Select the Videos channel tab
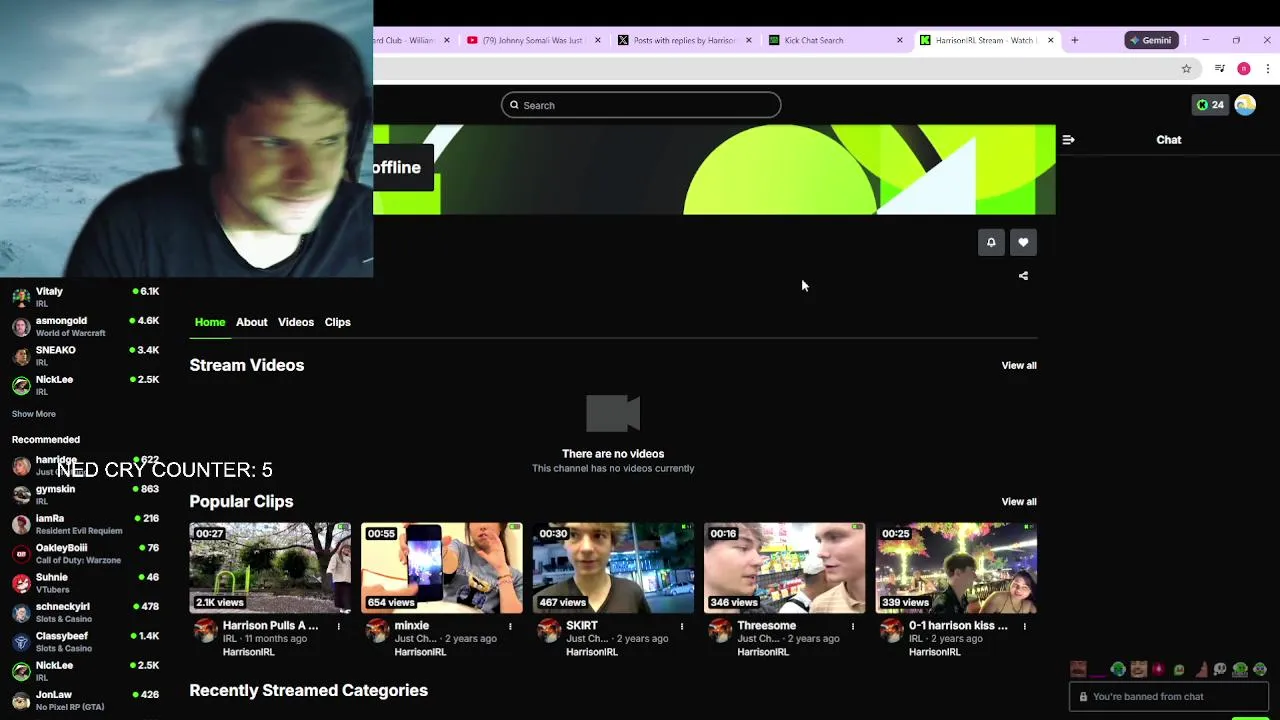Screen dimensions: 1280x720 pyautogui.click(x=296, y=322)
